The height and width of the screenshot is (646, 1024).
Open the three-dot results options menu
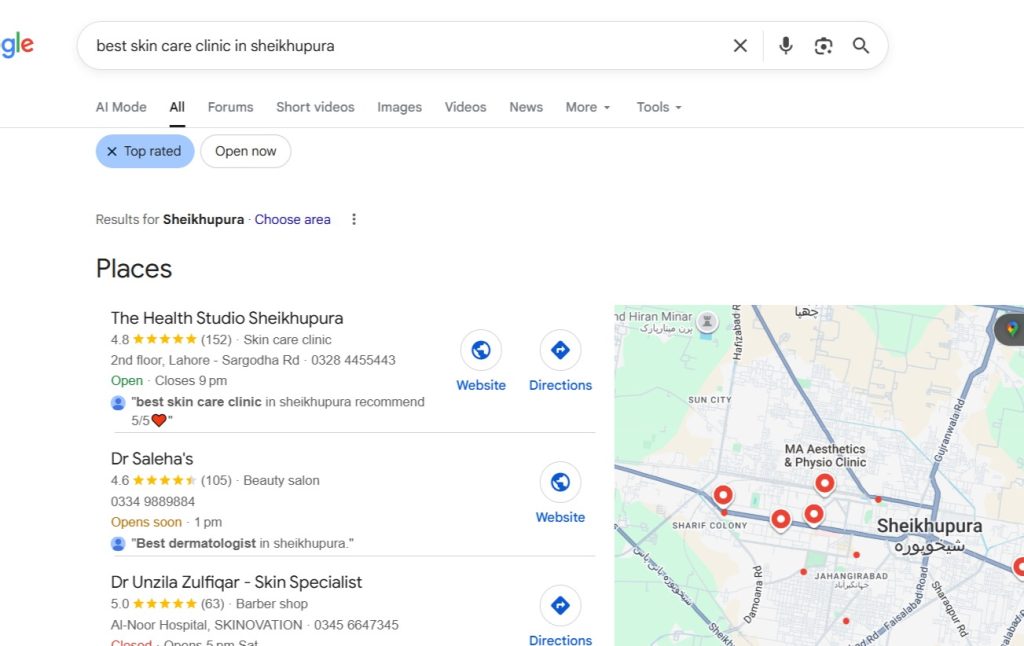click(x=353, y=219)
